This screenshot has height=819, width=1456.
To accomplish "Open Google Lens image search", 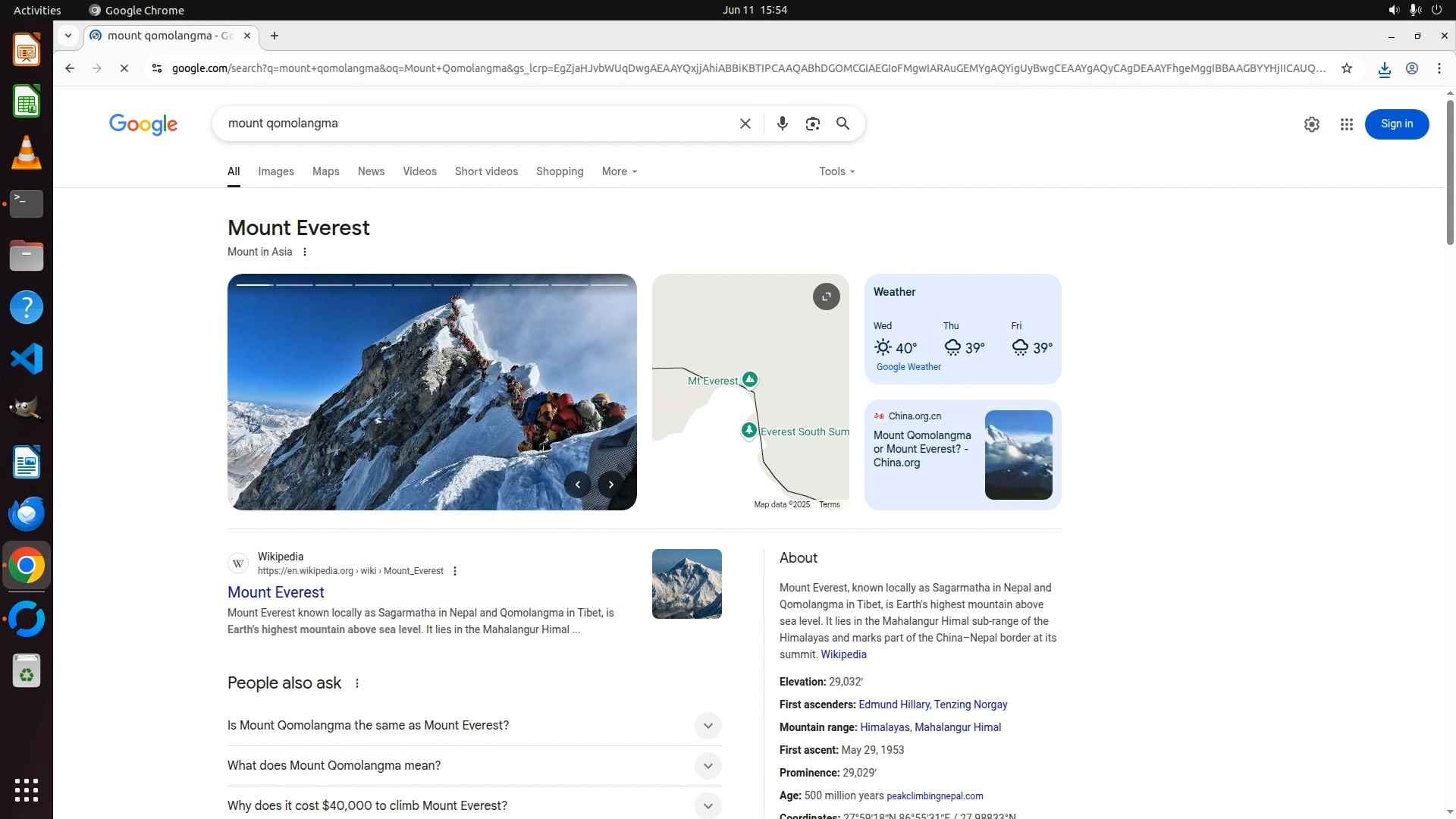I will (x=812, y=124).
